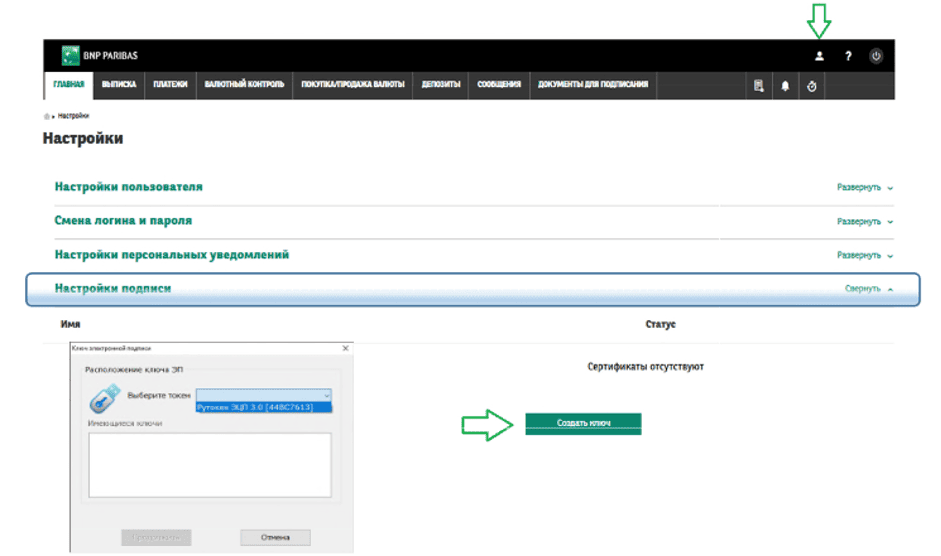Collapse the Настройки подписи section
Image resolution: width=941 pixels, height=556 pixels.
(x=868, y=289)
